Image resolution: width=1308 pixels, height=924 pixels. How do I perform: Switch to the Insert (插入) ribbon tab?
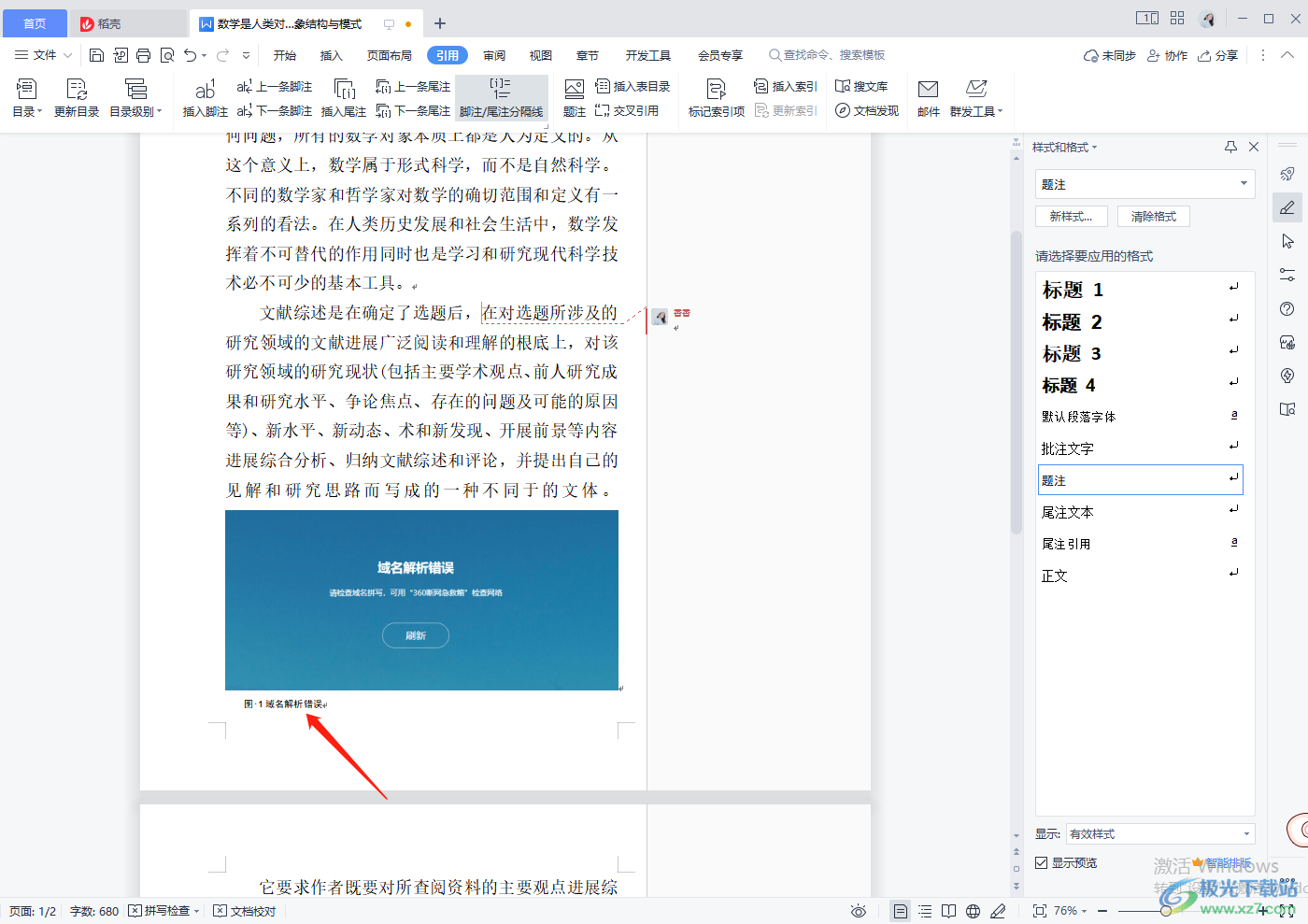tap(332, 55)
